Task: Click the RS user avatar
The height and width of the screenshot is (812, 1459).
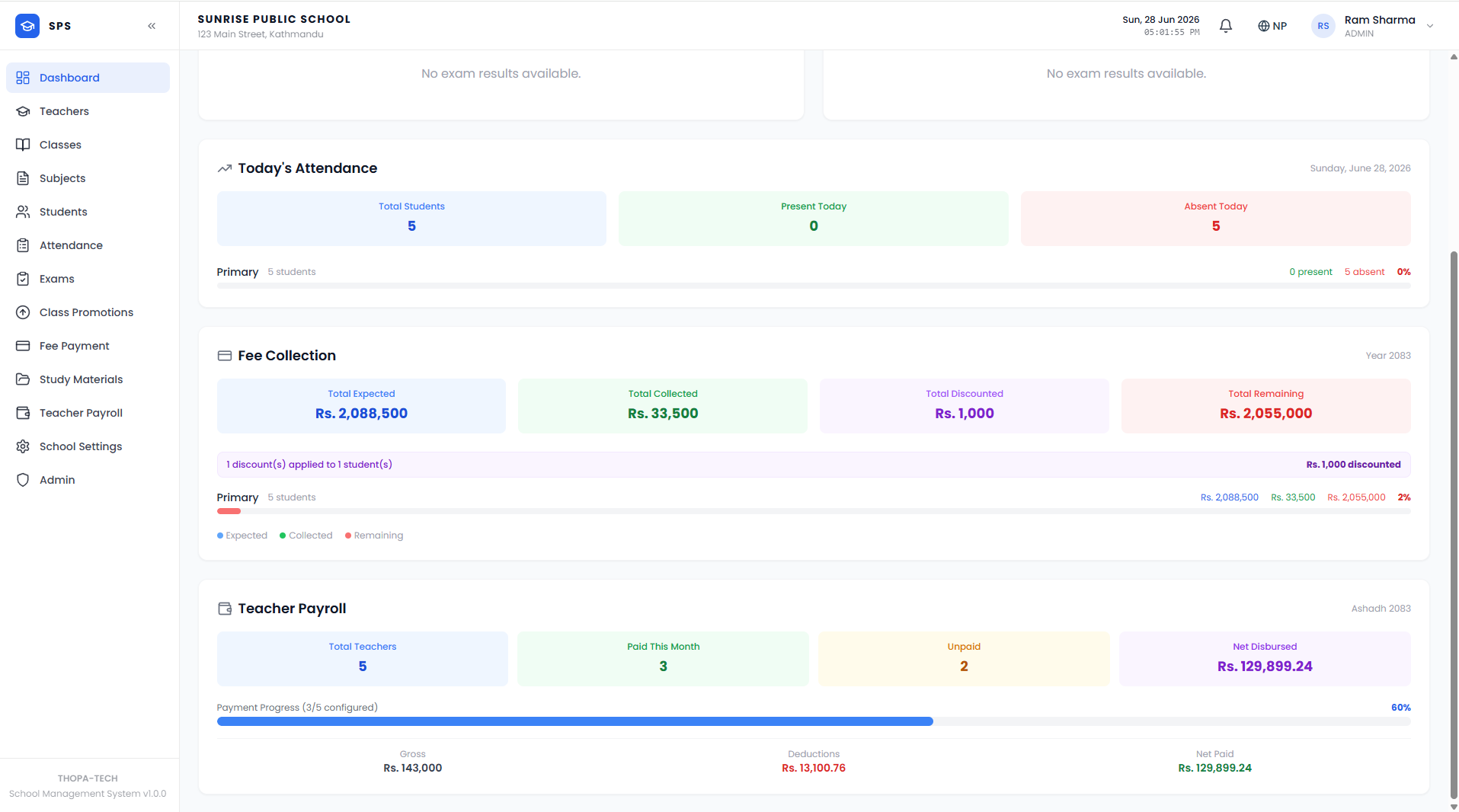Action: (1323, 26)
